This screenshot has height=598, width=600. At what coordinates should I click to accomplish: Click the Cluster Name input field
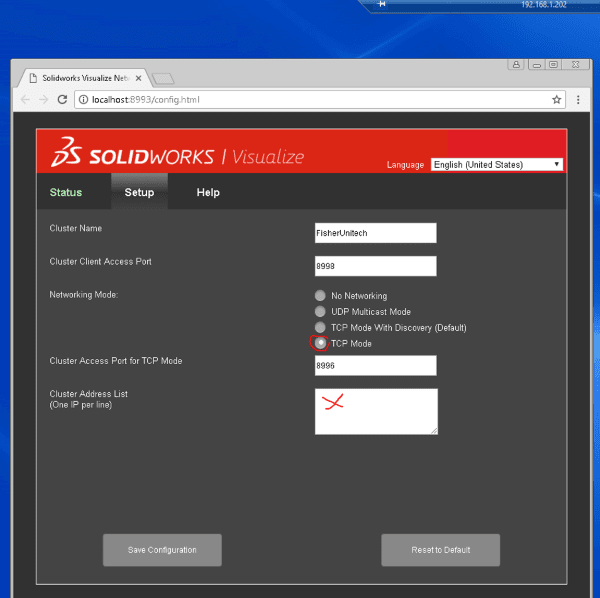tap(375, 233)
